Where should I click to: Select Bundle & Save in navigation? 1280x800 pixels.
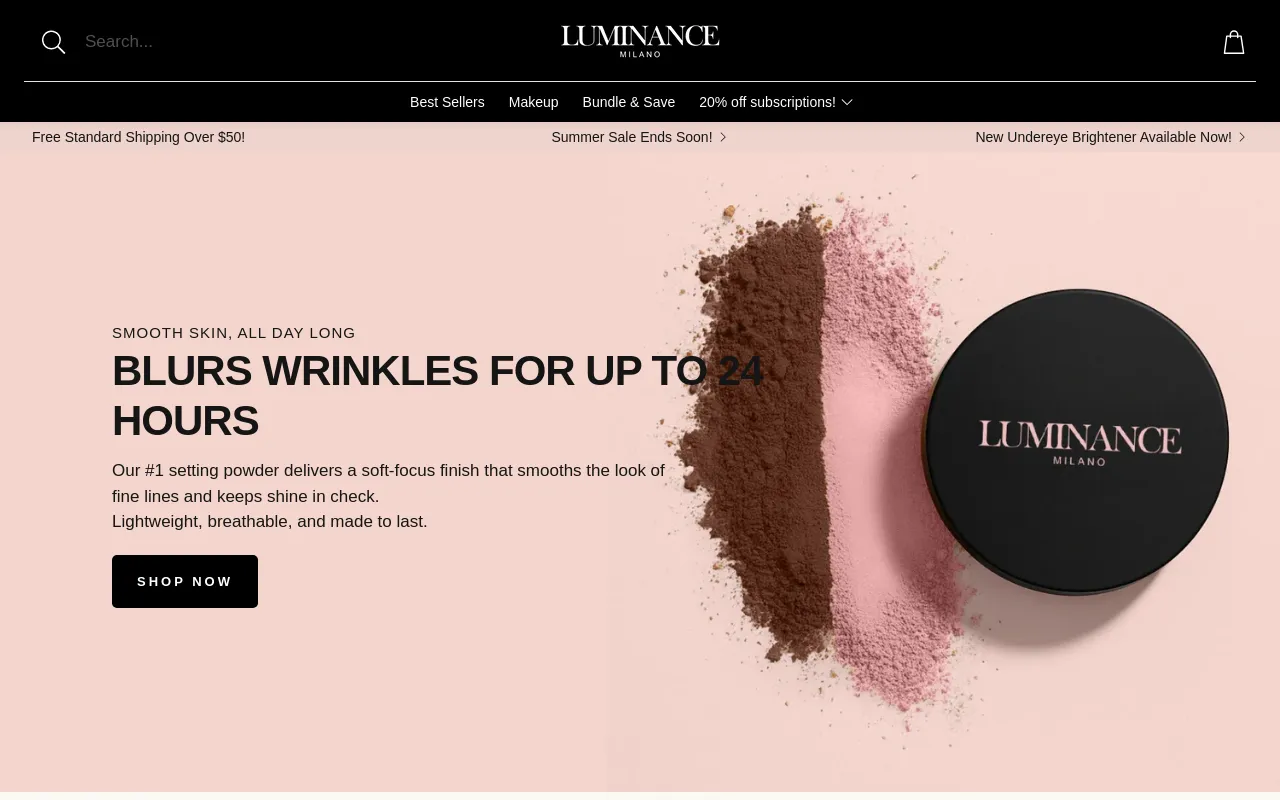629,102
